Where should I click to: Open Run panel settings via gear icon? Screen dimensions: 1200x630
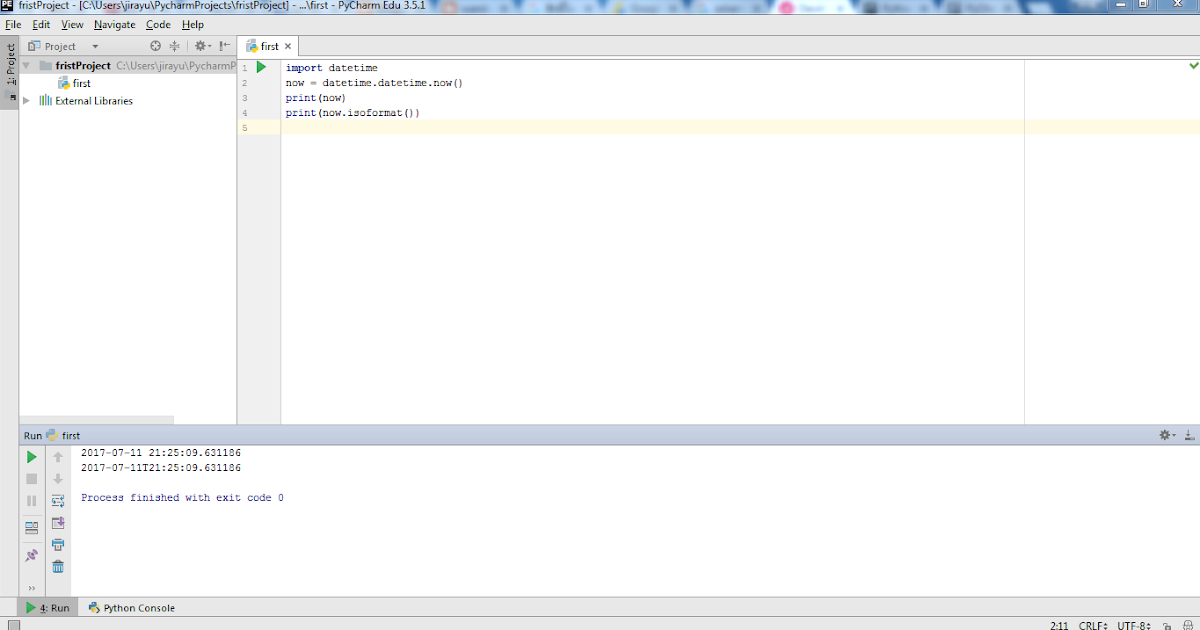pyautogui.click(x=1165, y=435)
